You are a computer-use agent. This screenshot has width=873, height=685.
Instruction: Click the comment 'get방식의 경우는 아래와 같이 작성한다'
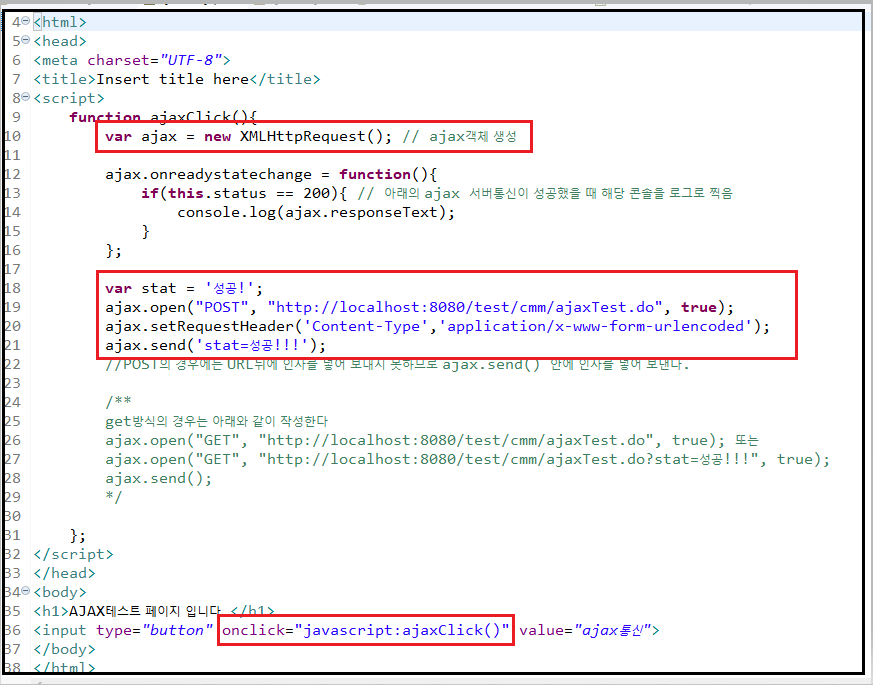point(217,422)
